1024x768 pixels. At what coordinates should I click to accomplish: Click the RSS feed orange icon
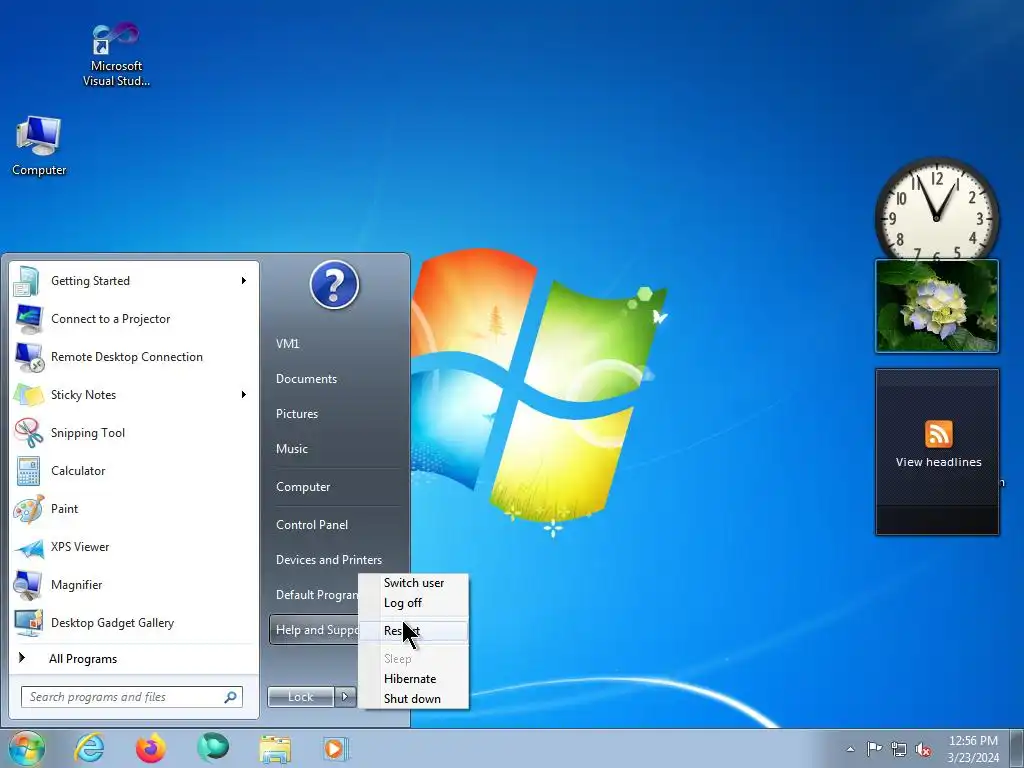(938, 434)
